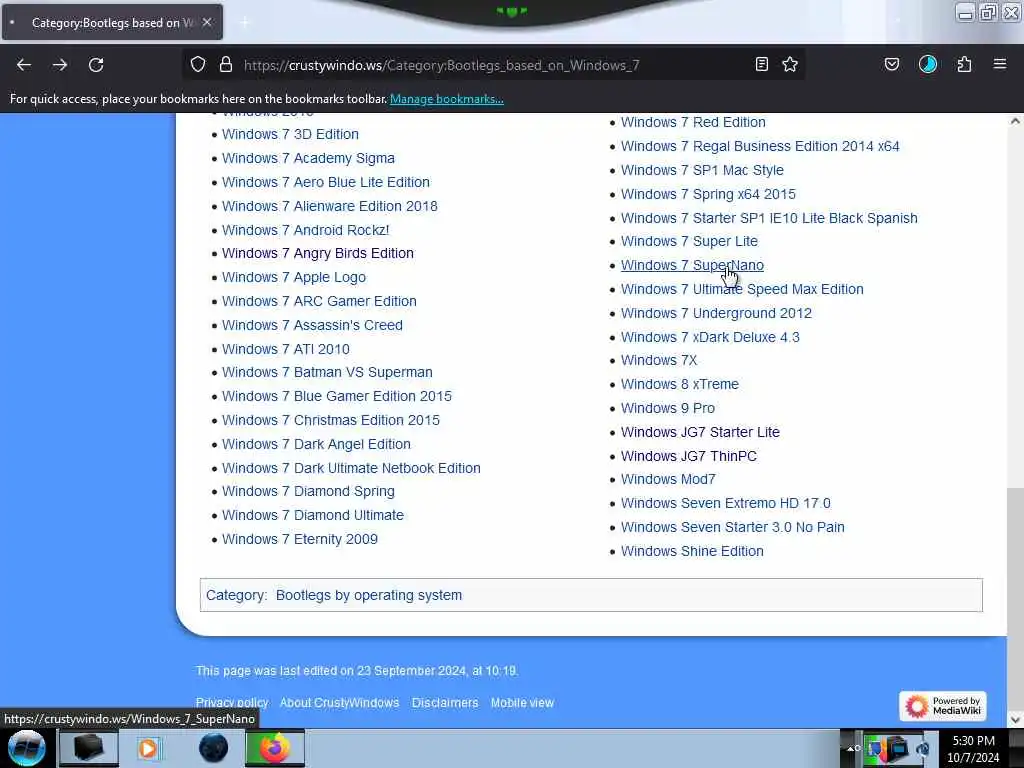Image resolution: width=1024 pixels, height=768 pixels.
Task: Open Windows Seven Extremo HD 17.0
Action: point(726,504)
